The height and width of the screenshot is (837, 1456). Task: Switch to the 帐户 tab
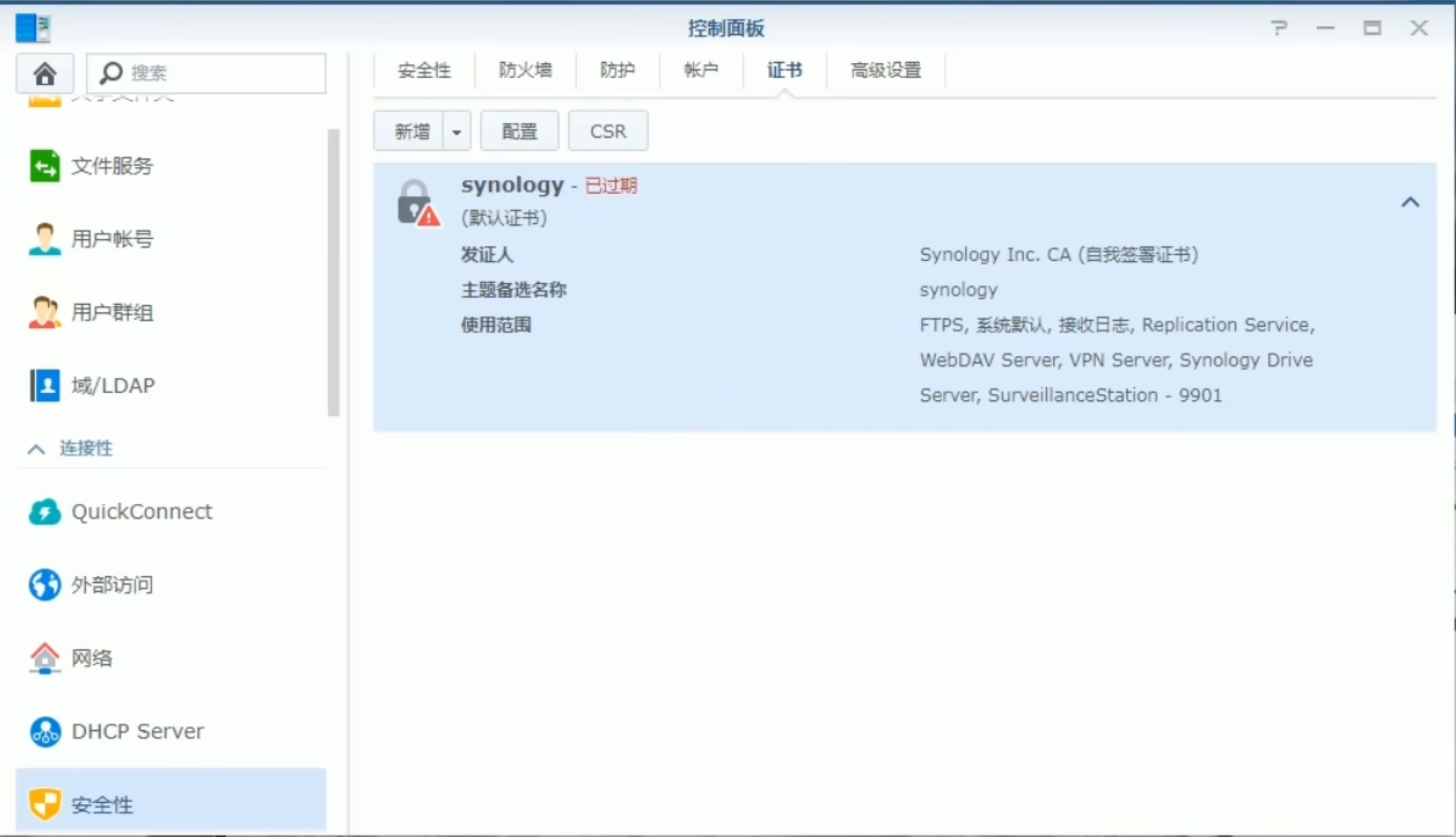pos(701,70)
